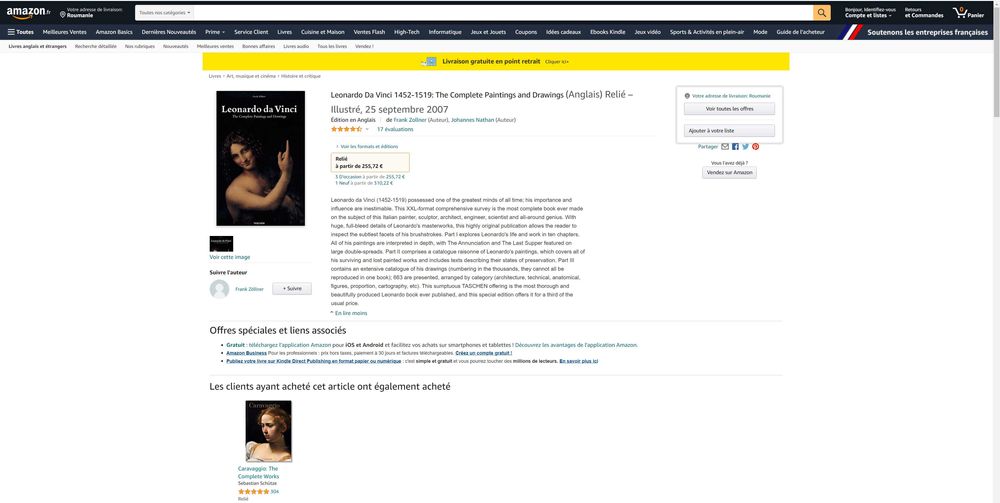
Task: Click the Frank Zöllner author avatar
Action: 219,289
